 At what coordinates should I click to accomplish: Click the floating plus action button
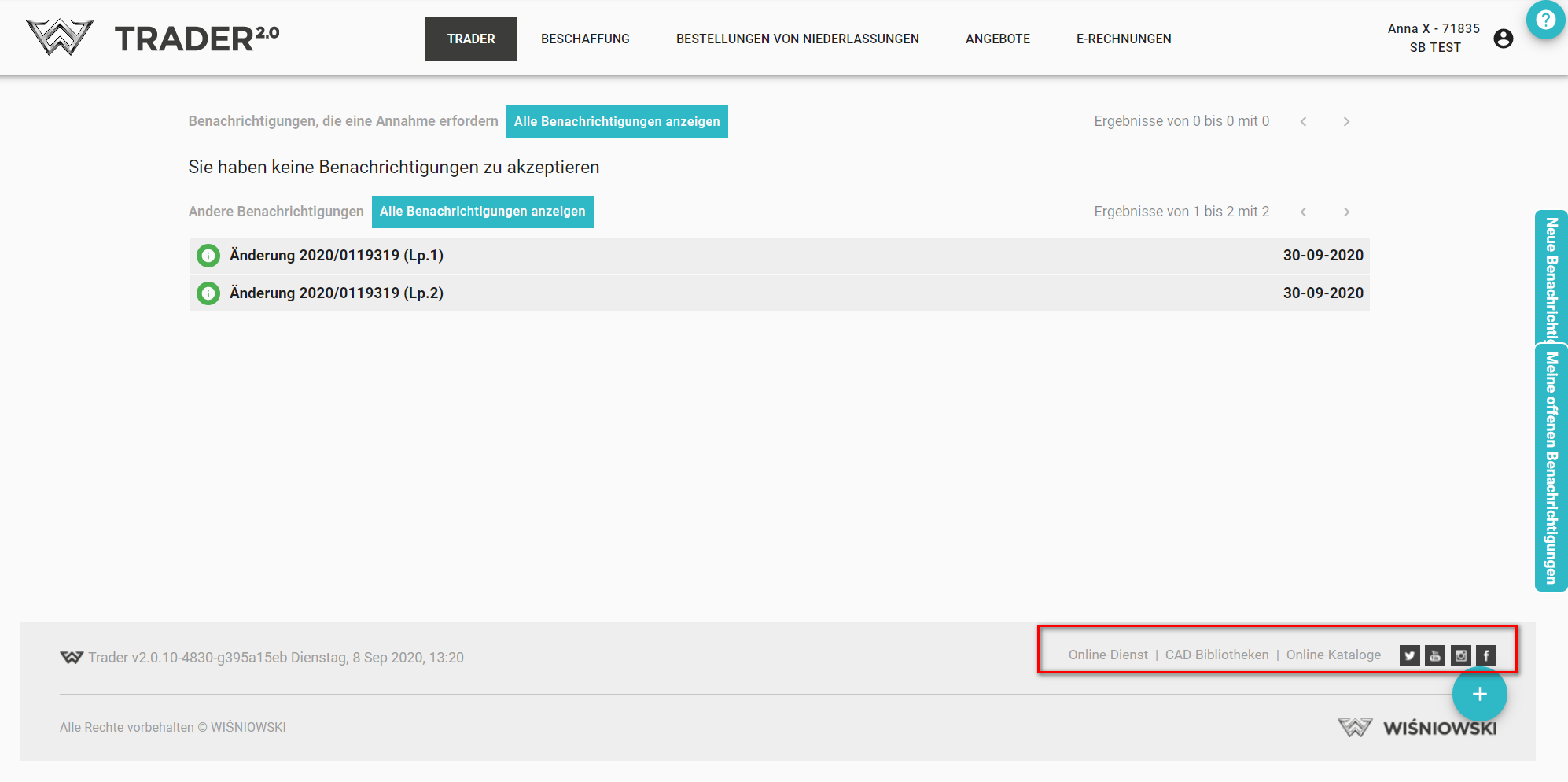[x=1479, y=694]
